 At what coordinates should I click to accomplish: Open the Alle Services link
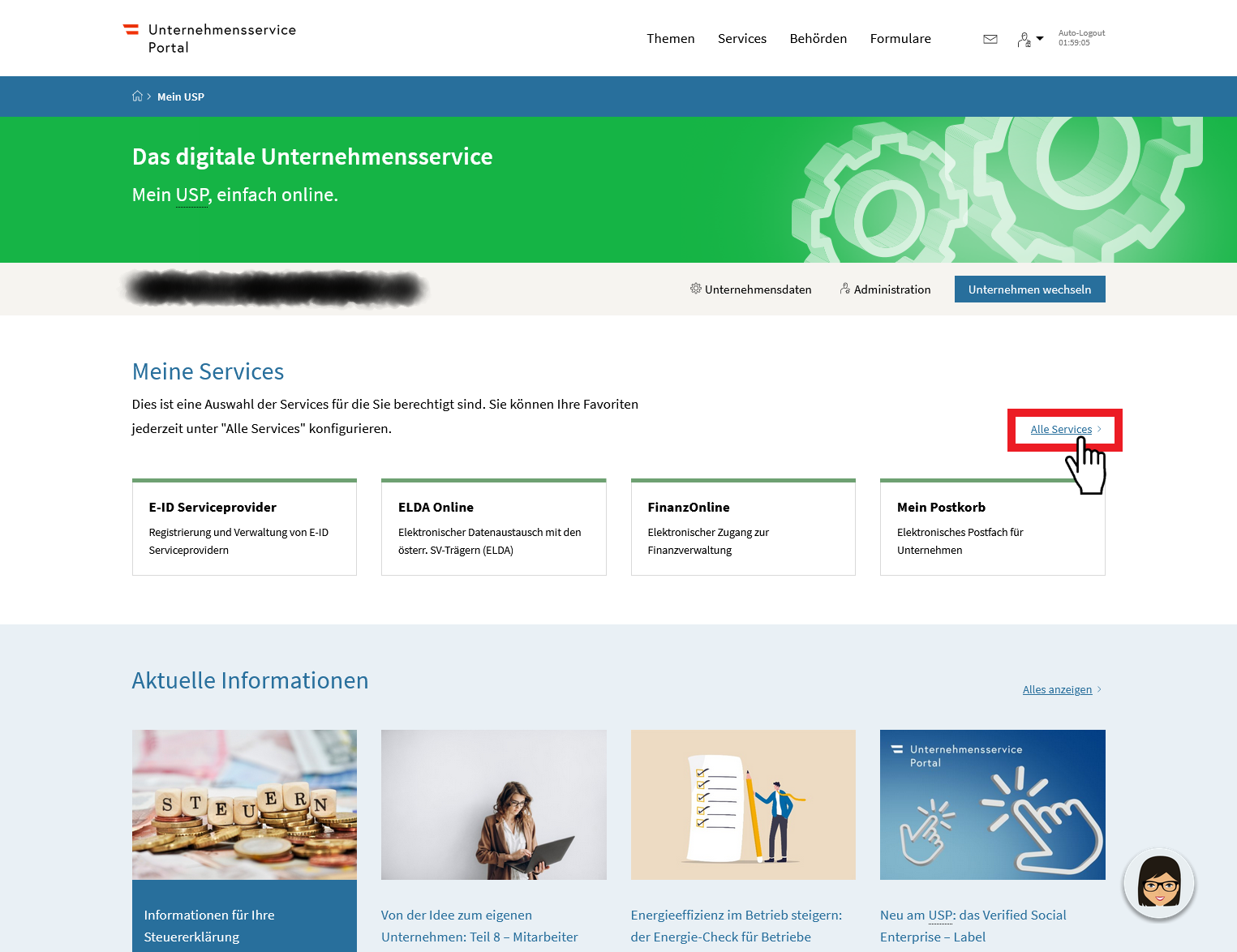pos(1066,429)
